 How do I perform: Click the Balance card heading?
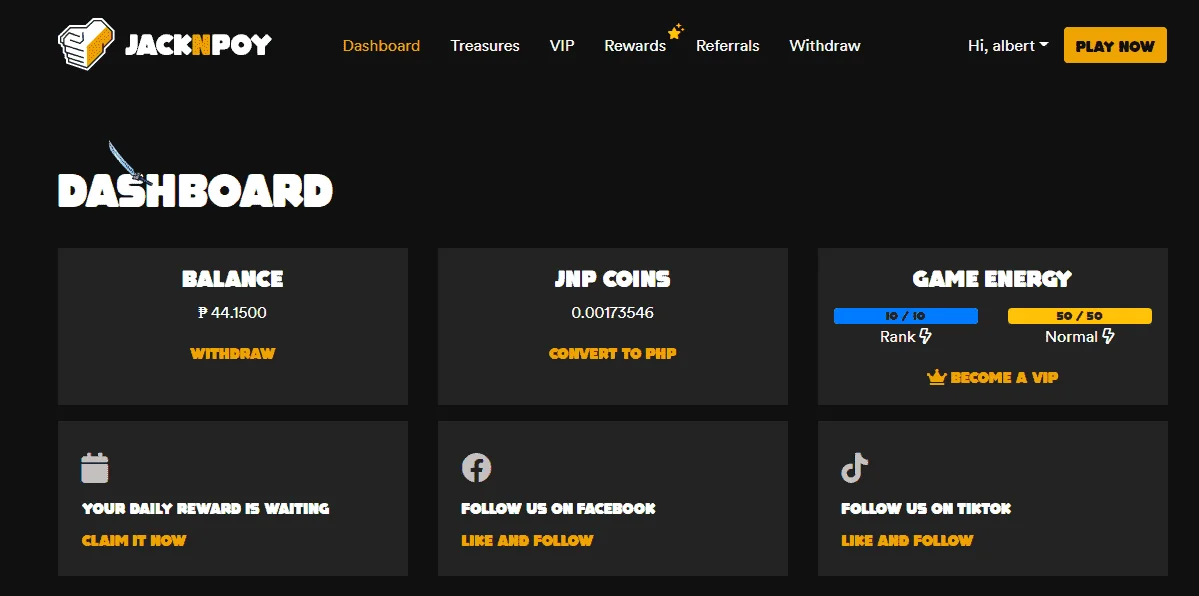[232, 278]
